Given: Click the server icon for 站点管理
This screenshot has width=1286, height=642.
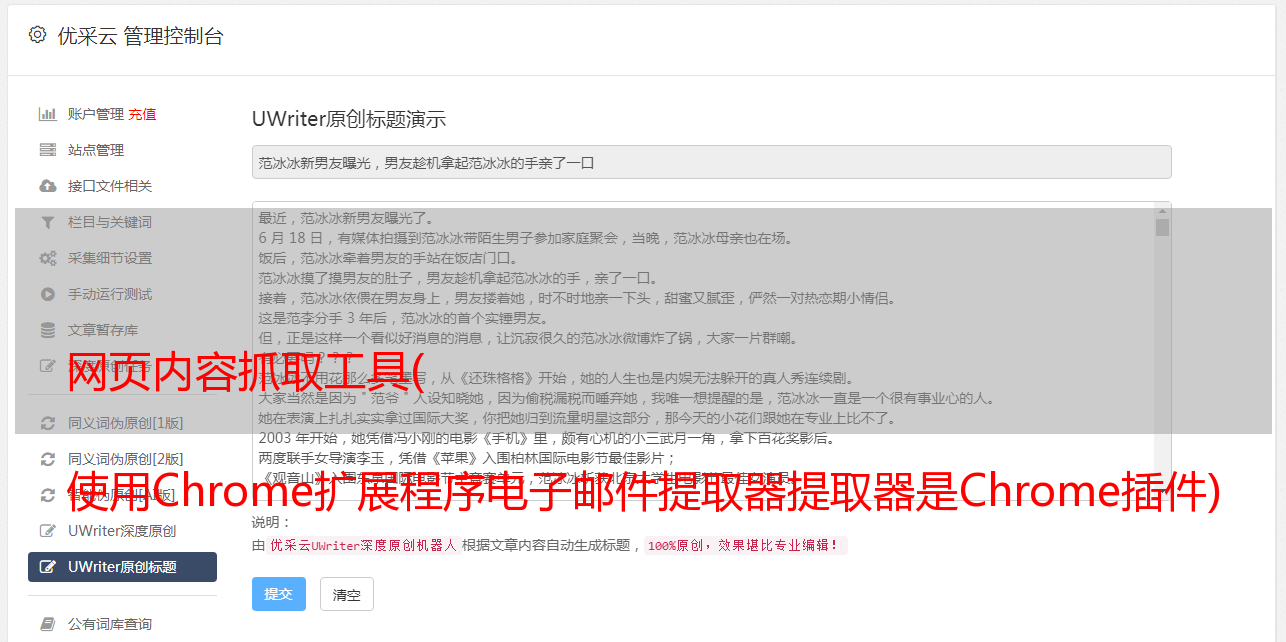Looking at the screenshot, I should pos(47,150).
